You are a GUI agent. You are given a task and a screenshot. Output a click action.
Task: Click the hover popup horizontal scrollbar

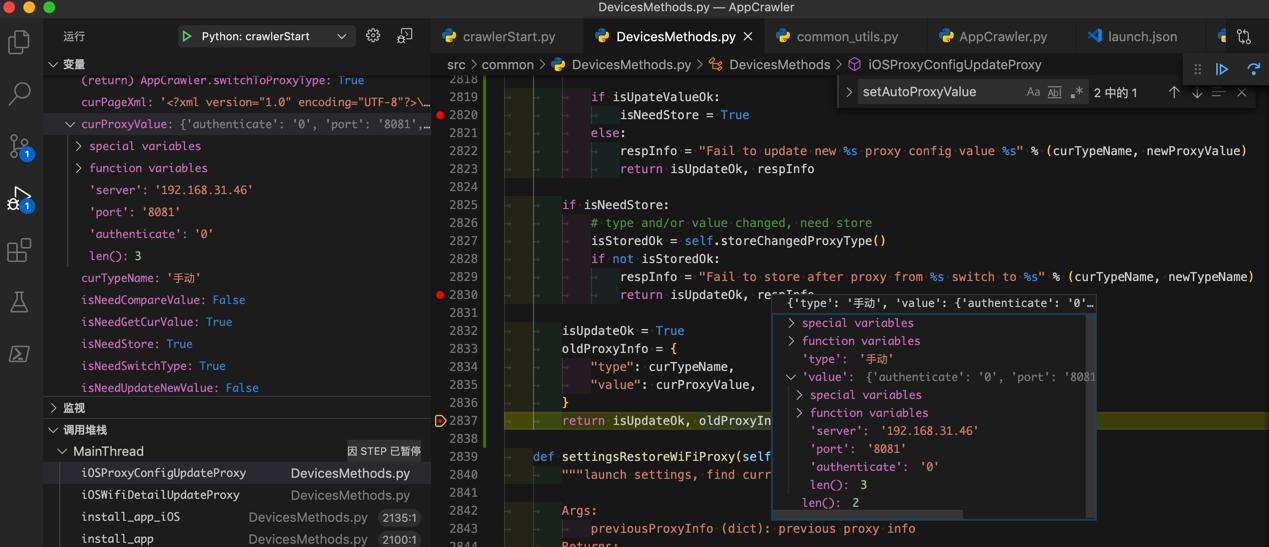click(868, 515)
